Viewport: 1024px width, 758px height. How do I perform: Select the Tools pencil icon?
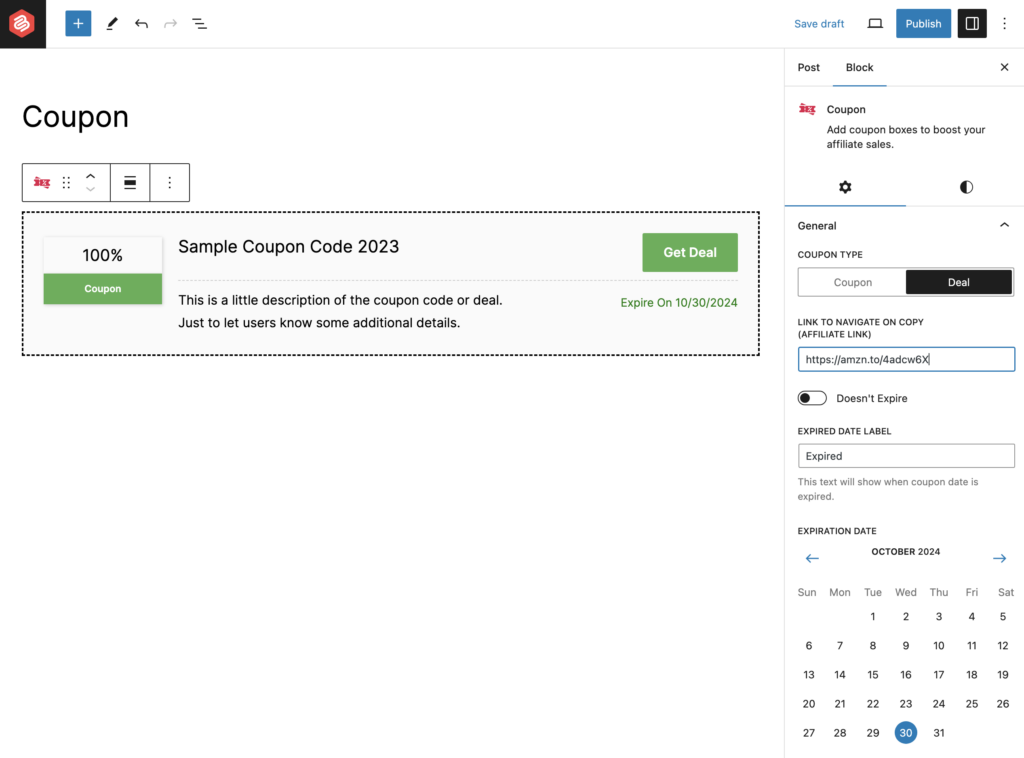point(112,23)
